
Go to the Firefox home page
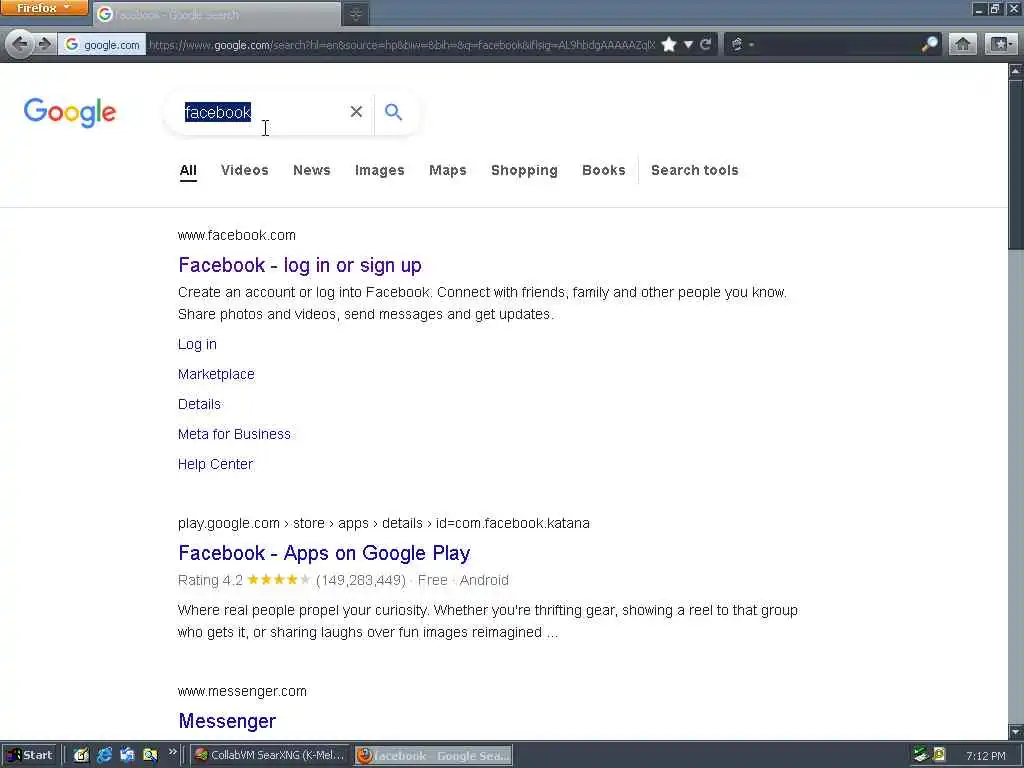963,44
